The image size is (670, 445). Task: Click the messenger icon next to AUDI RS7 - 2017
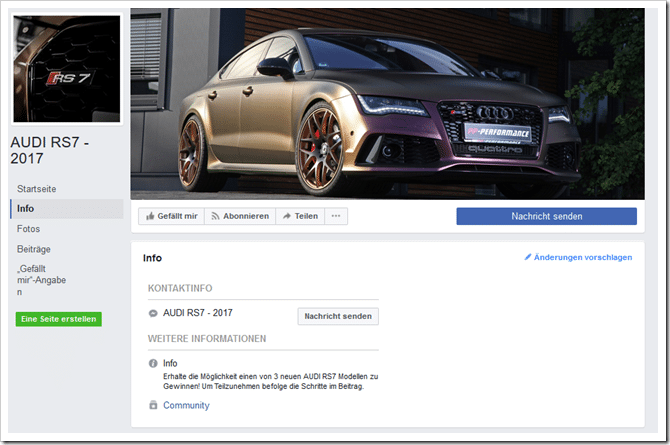click(153, 313)
